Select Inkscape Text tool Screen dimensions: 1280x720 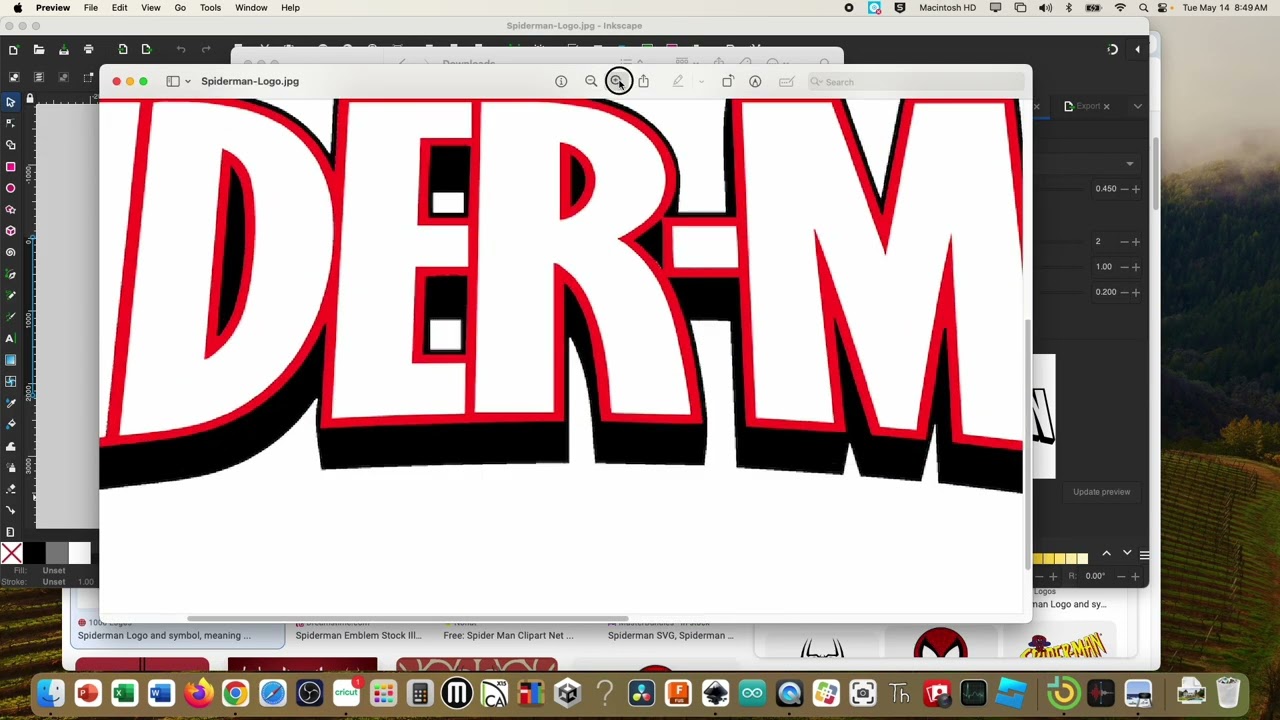[x=11, y=338]
